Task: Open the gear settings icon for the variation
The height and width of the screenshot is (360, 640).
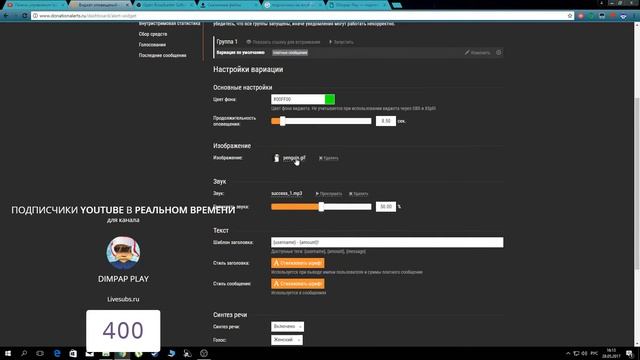Action: click(498, 53)
